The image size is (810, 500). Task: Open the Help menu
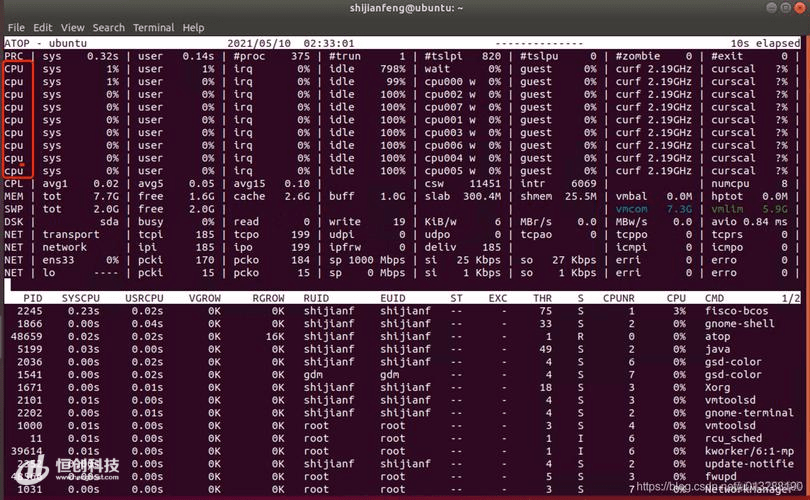[193, 27]
